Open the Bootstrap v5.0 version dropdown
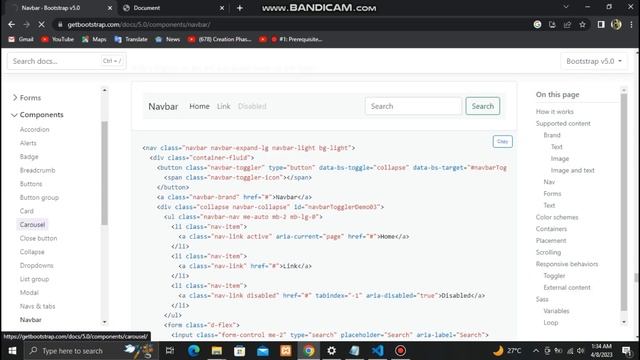This screenshot has height=360, width=640. tap(594, 61)
